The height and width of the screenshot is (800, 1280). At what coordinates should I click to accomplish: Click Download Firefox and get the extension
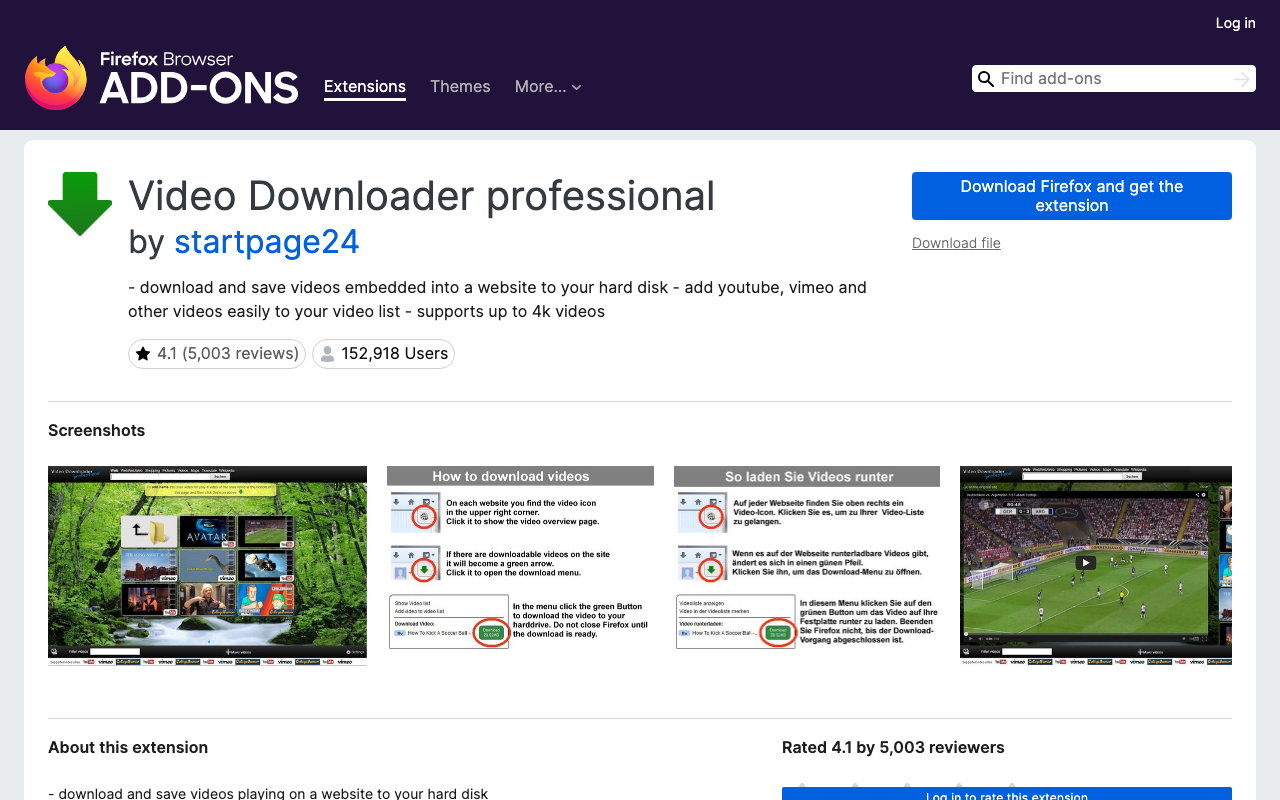pyautogui.click(x=1071, y=196)
